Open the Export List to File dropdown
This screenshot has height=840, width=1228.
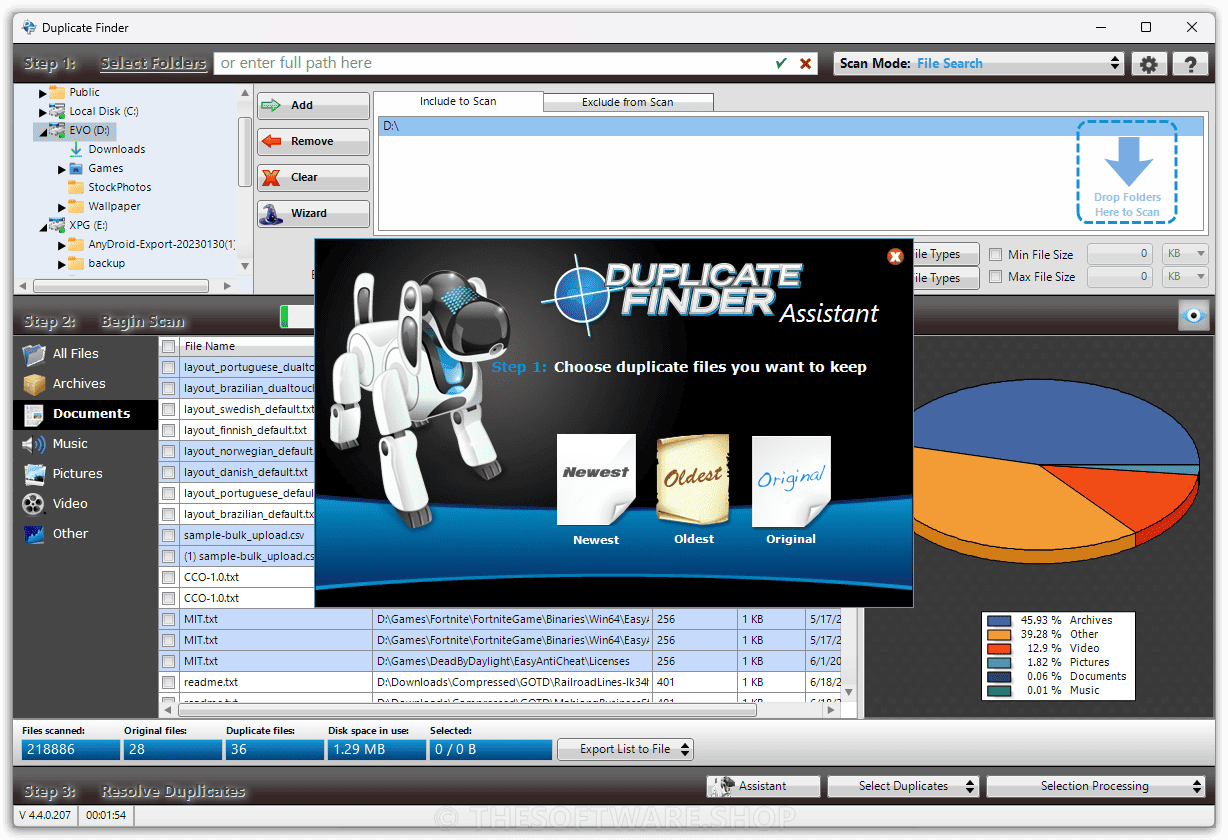pyautogui.click(x=624, y=749)
